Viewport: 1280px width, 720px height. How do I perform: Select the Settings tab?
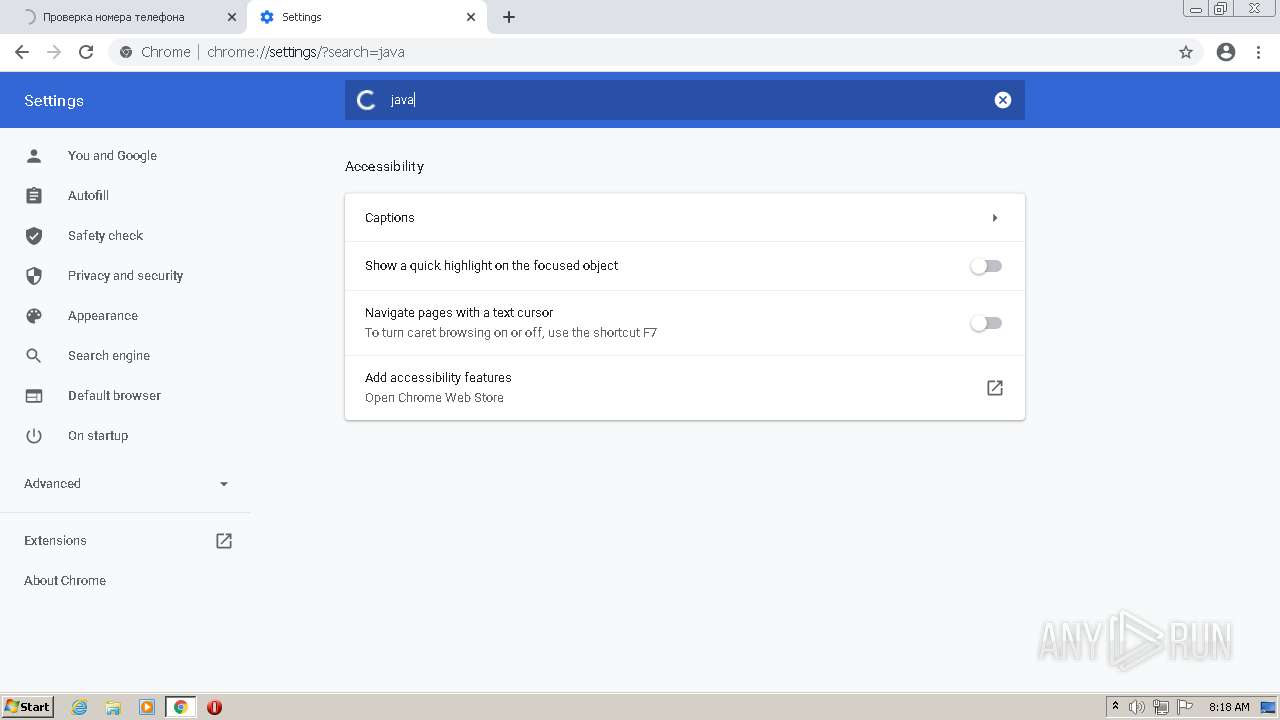[366, 17]
